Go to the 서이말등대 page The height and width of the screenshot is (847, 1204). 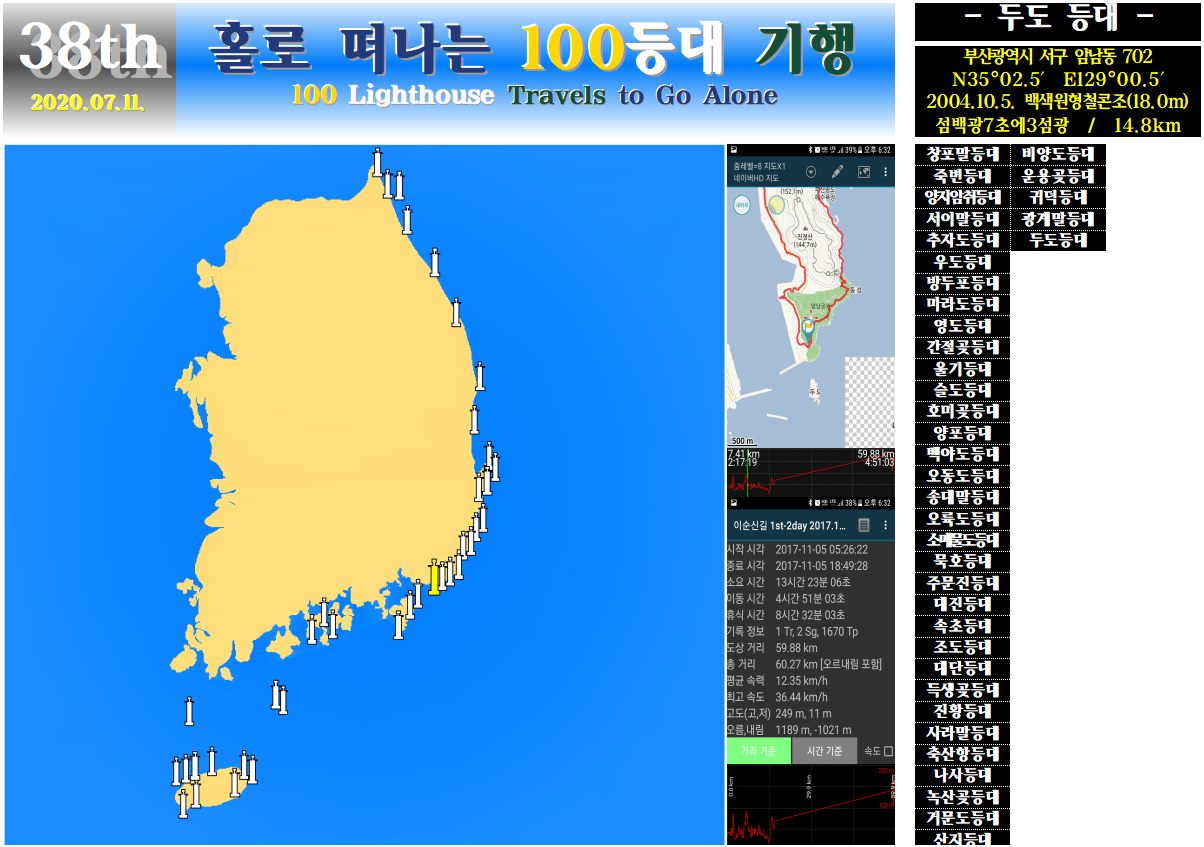962,219
